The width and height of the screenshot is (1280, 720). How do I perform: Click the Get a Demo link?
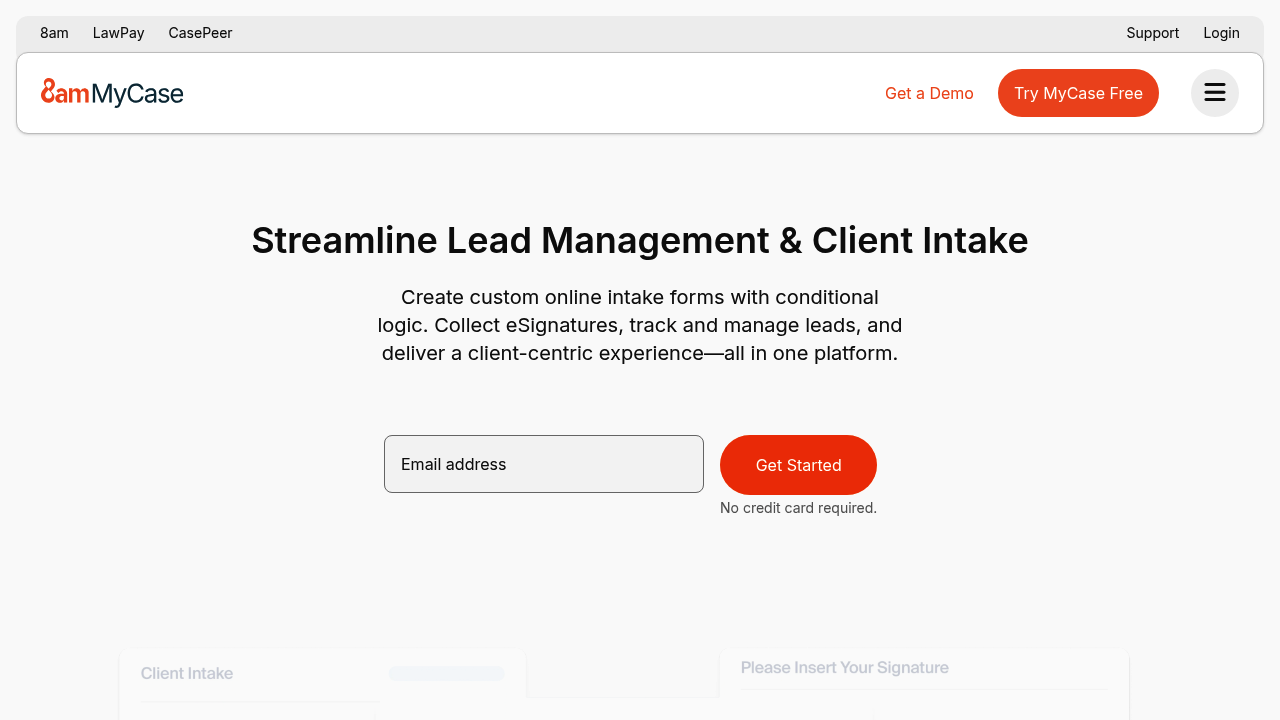point(929,93)
